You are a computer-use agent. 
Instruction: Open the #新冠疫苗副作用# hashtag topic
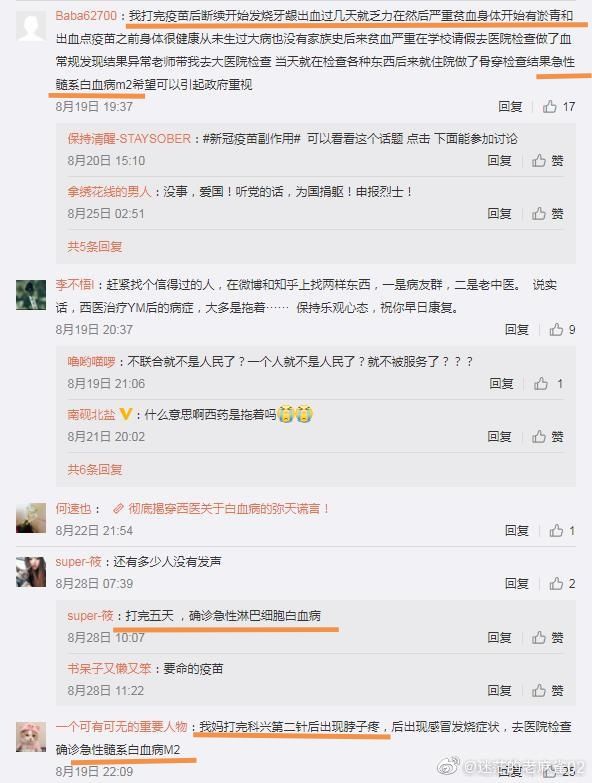[x=252, y=139]
